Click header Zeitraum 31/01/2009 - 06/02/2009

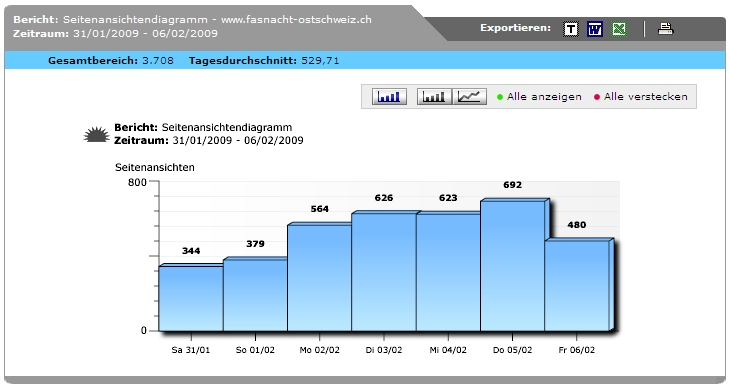(115, 34)
